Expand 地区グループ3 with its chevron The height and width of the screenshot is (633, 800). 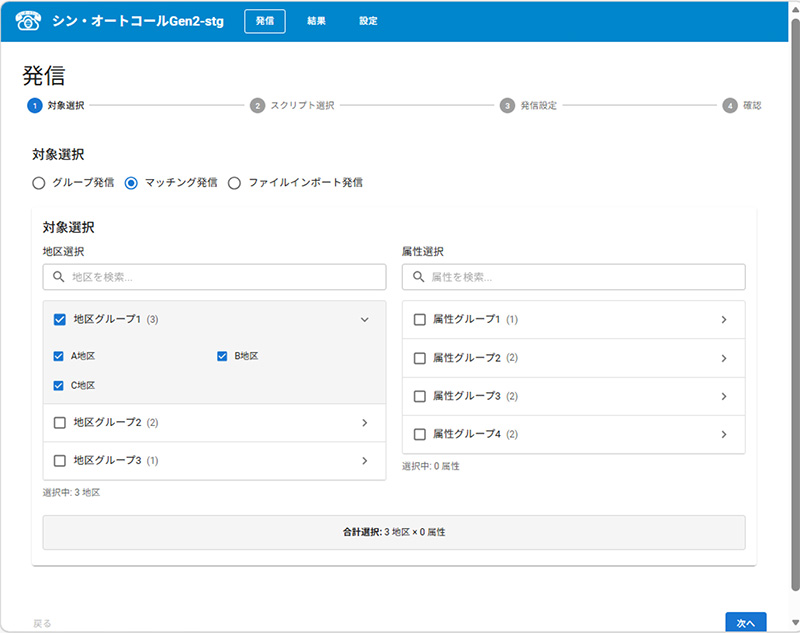pyautogui.click(x=365, y=461)
